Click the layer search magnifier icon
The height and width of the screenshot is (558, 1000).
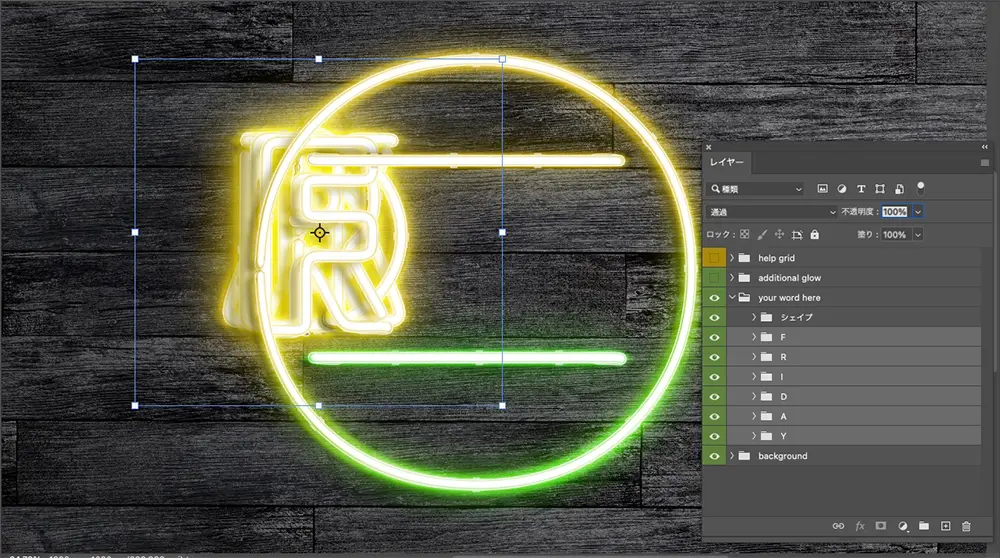tap(716, 189)
